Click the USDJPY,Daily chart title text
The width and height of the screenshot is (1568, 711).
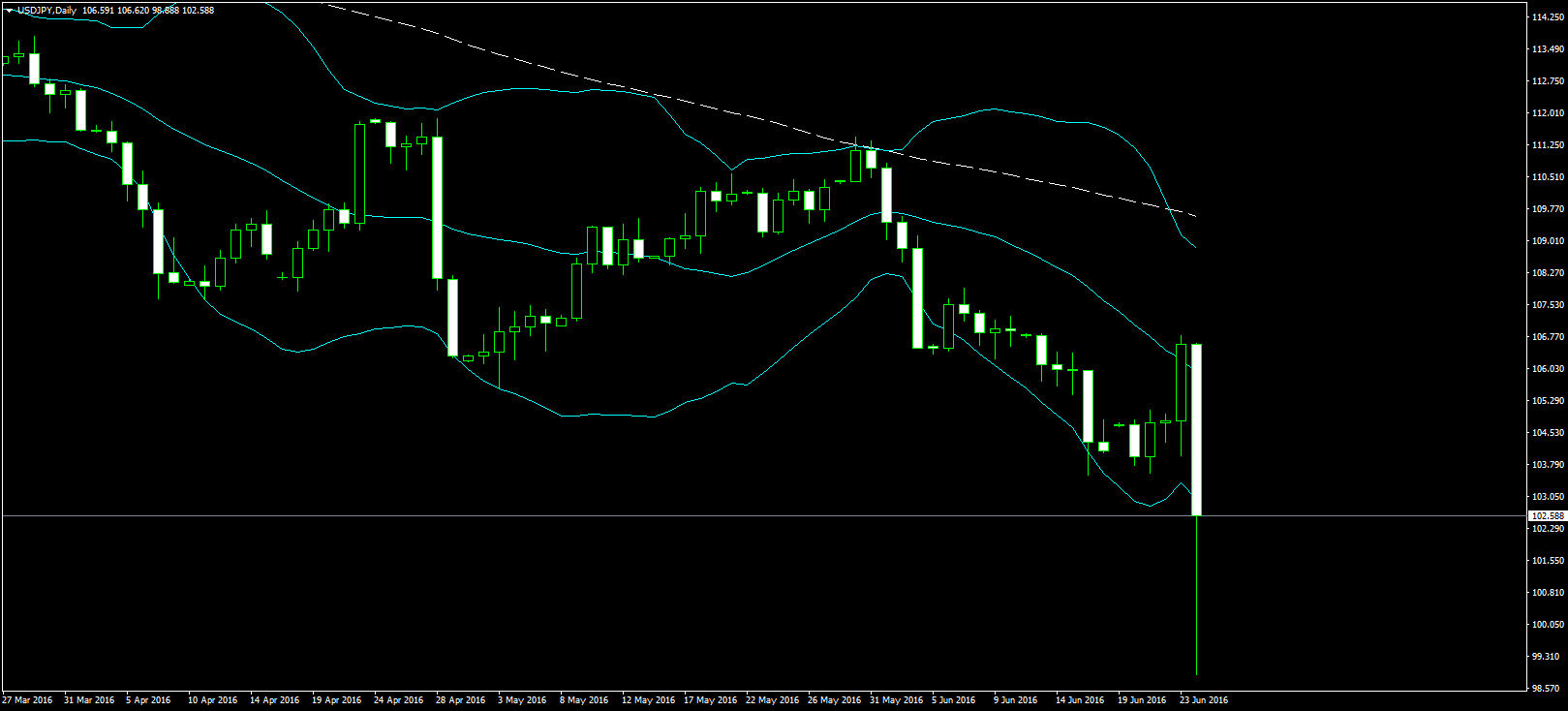tap(47, 11)
